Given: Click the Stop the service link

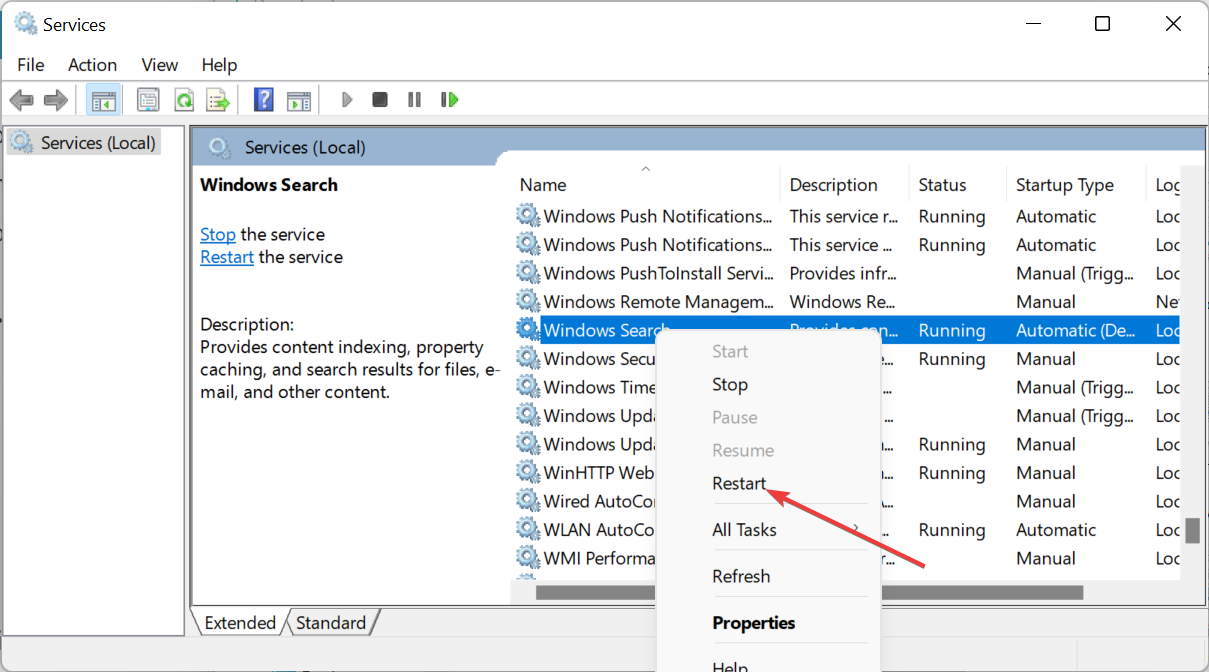Looking at the screenshot, I should pos(217,235).
